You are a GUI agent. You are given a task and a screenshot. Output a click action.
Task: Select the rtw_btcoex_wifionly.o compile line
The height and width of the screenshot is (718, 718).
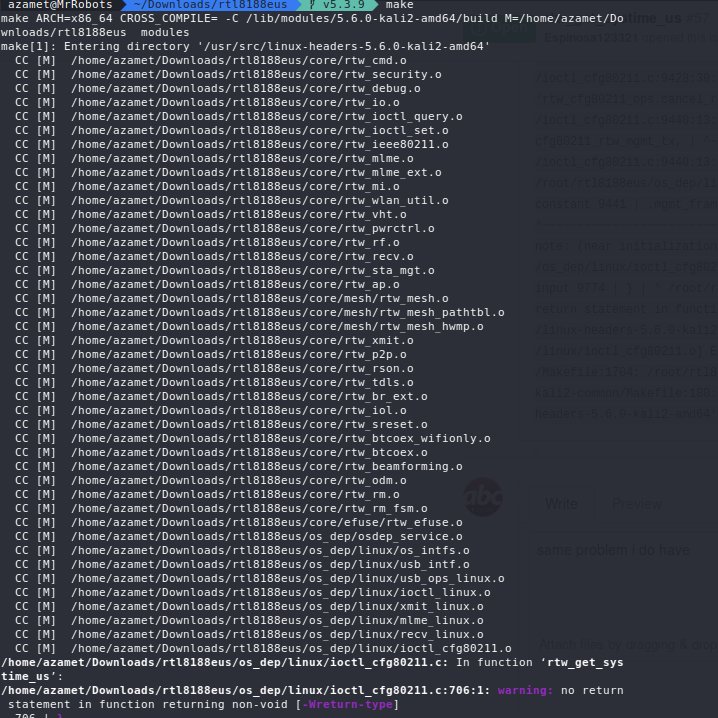[253, 439]
